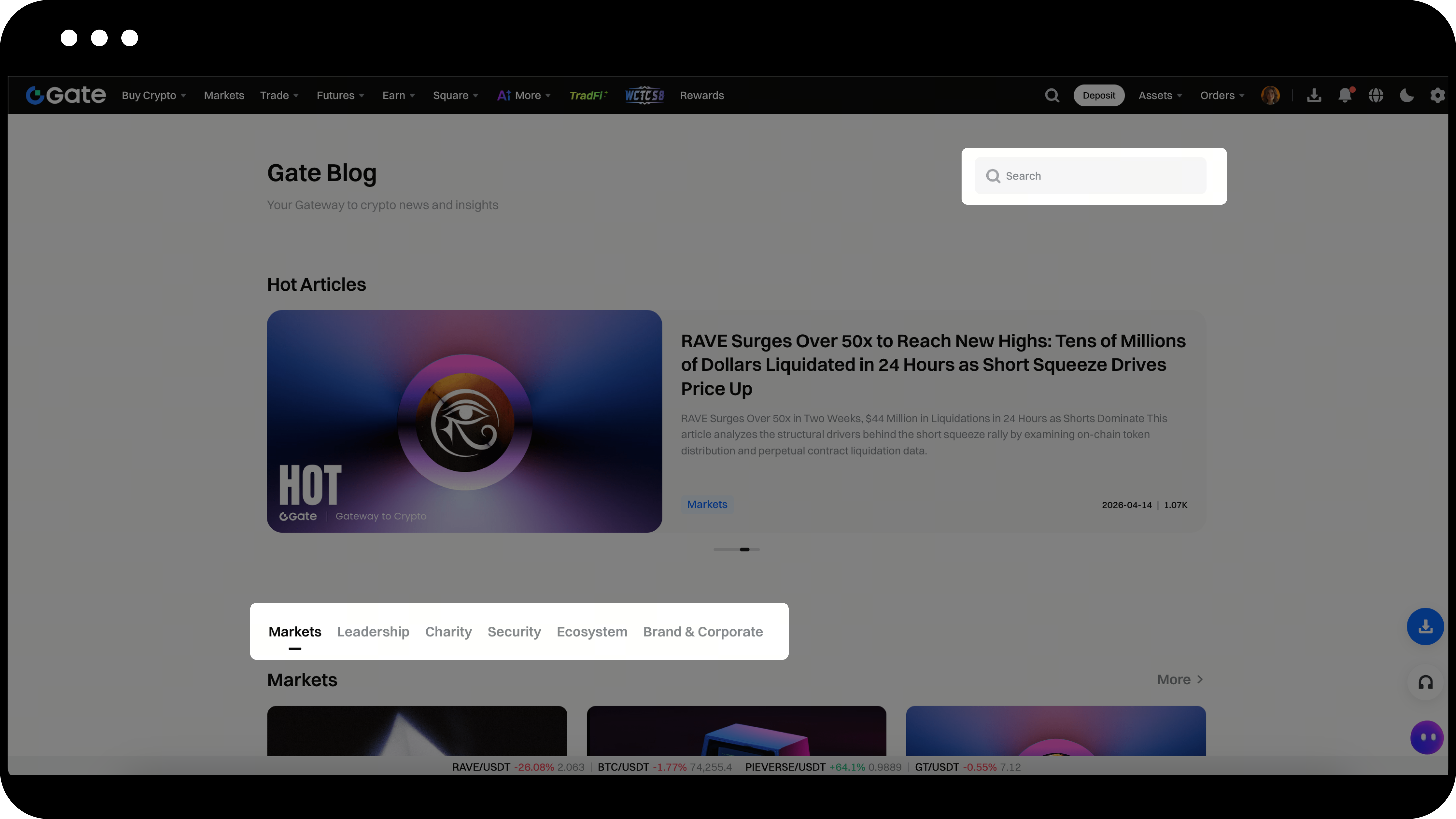Image resolution: width=1456 pixels, height=819 pixels.
Task: Click the active carousel indicator dot
Action: 744,549
